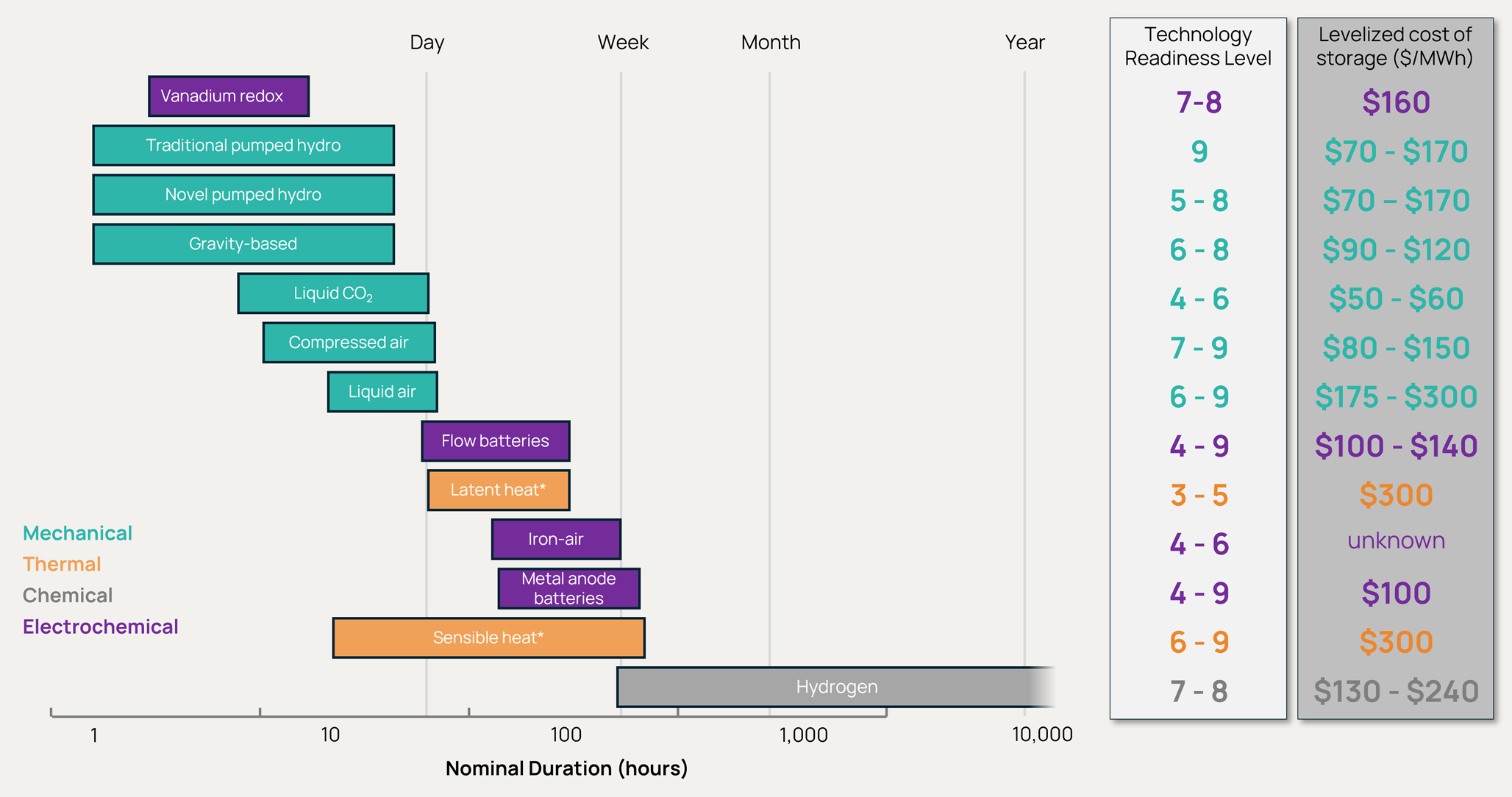Select the Sensible heat* bar
The width and height of the screenshot is (1512, 797).
489,638
